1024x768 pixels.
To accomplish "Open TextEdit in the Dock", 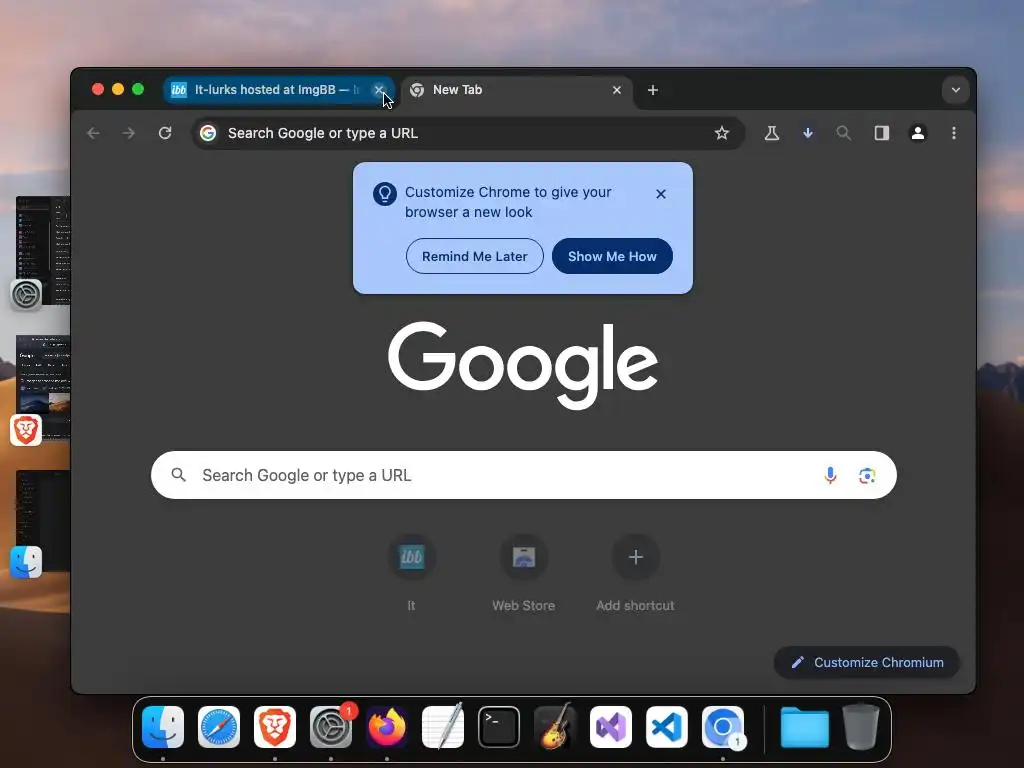I will point(443,727).
